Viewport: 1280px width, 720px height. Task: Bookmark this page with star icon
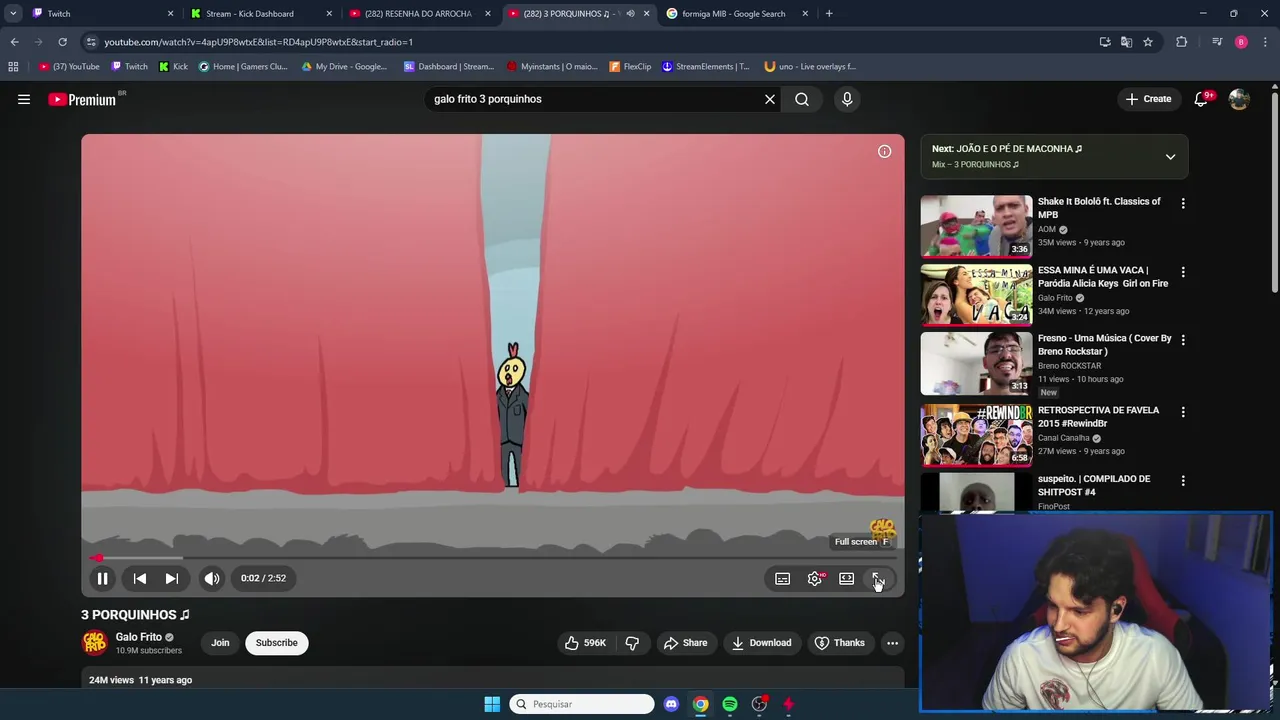pyautogui.click(x=1148, y=42)
